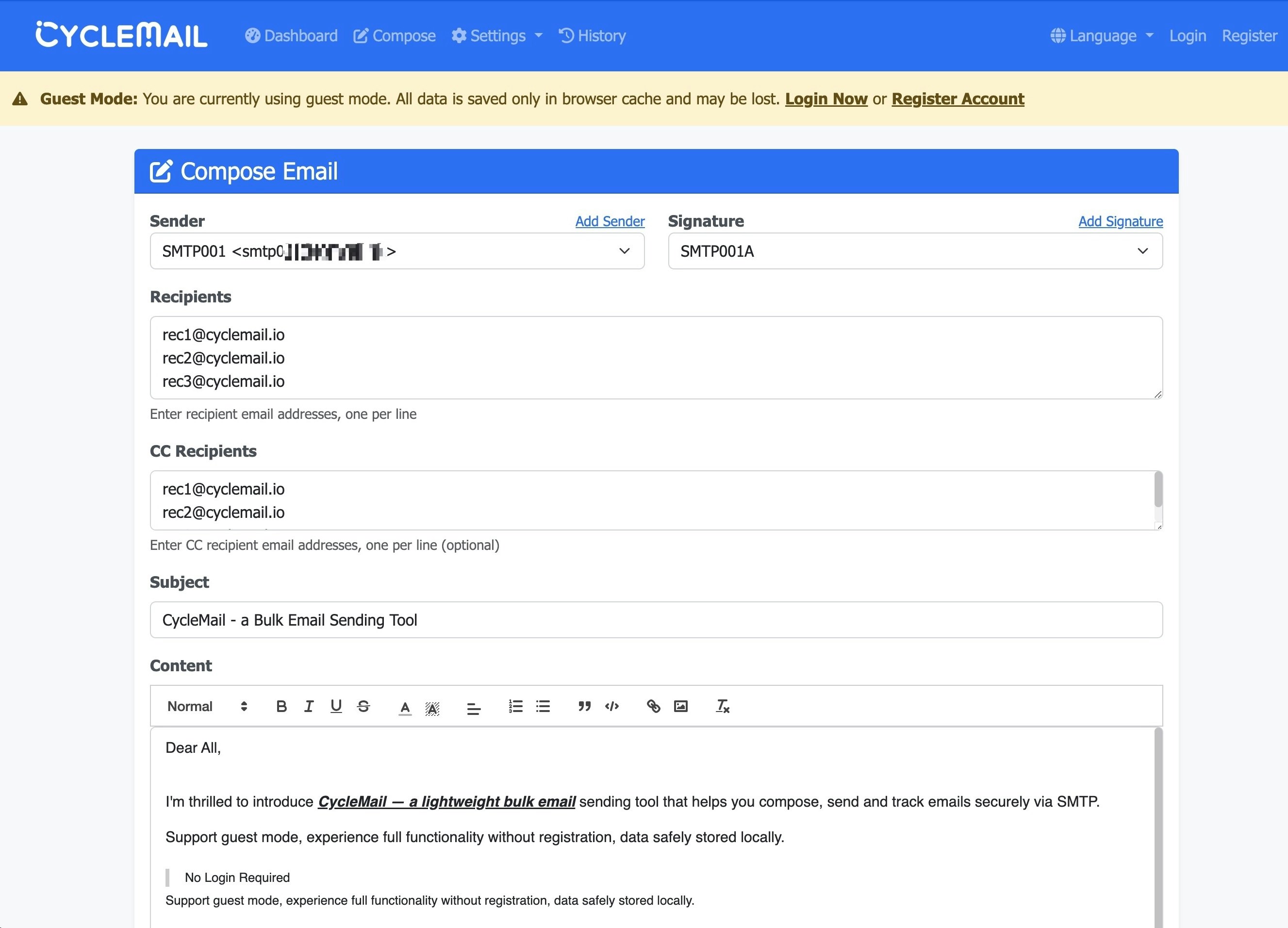1288x928 pixels.
Task: Insert an image into the content
Action: [x=680, y=706]
